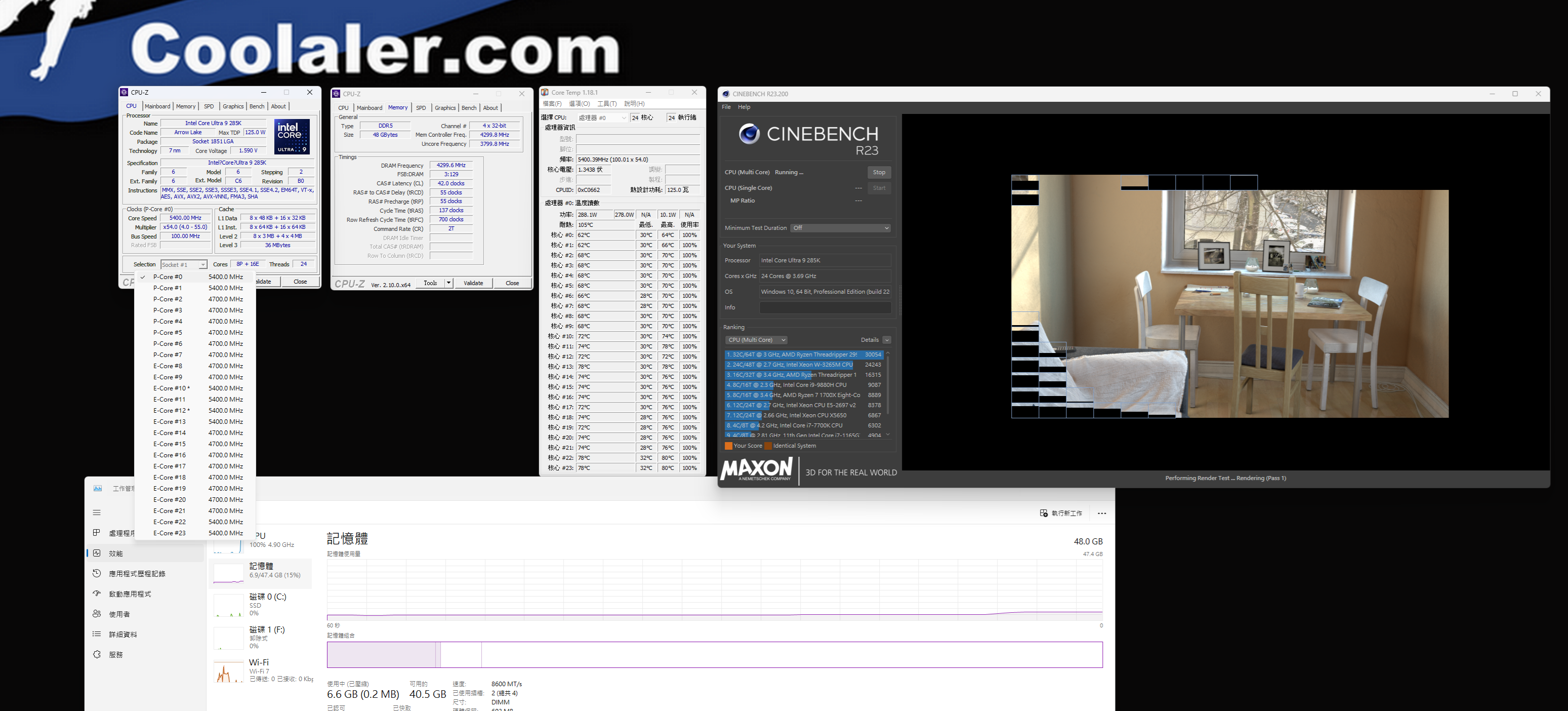
Task: Click the MAXON logo in Cinebench
Action: (757, 470)
